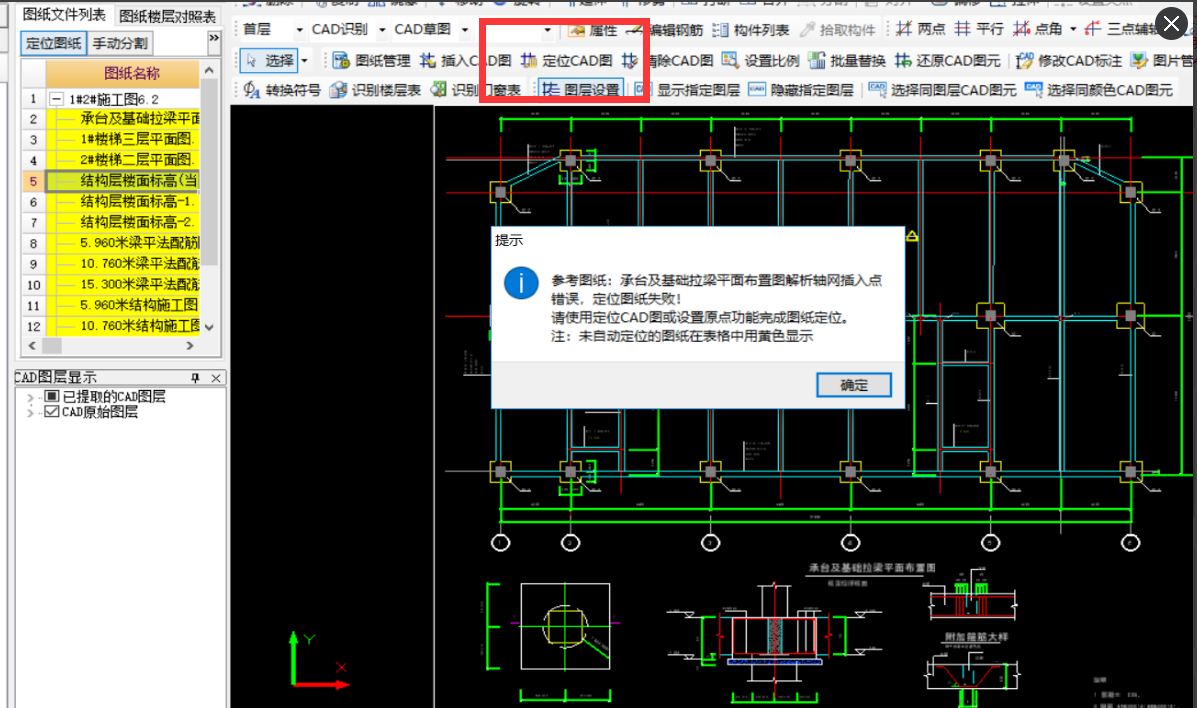
Task: Open 图纸管理 drawing manager tool
Action: tap(372, 60)
